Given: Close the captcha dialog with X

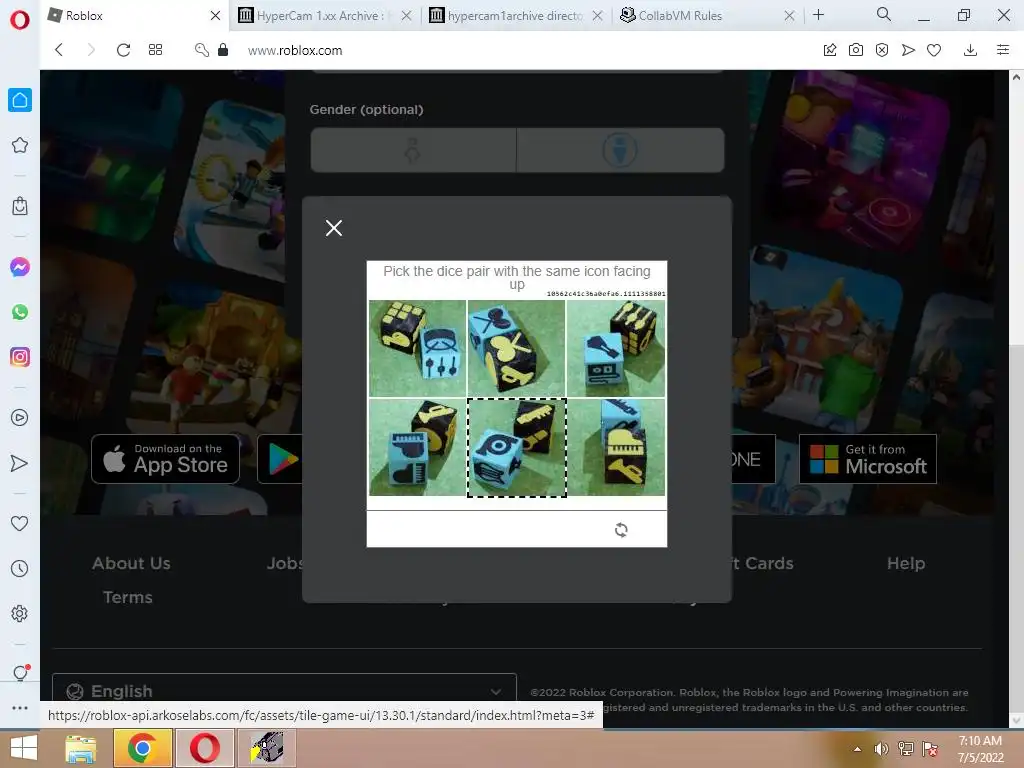Looking at the screenshot, I should [334, 228].
